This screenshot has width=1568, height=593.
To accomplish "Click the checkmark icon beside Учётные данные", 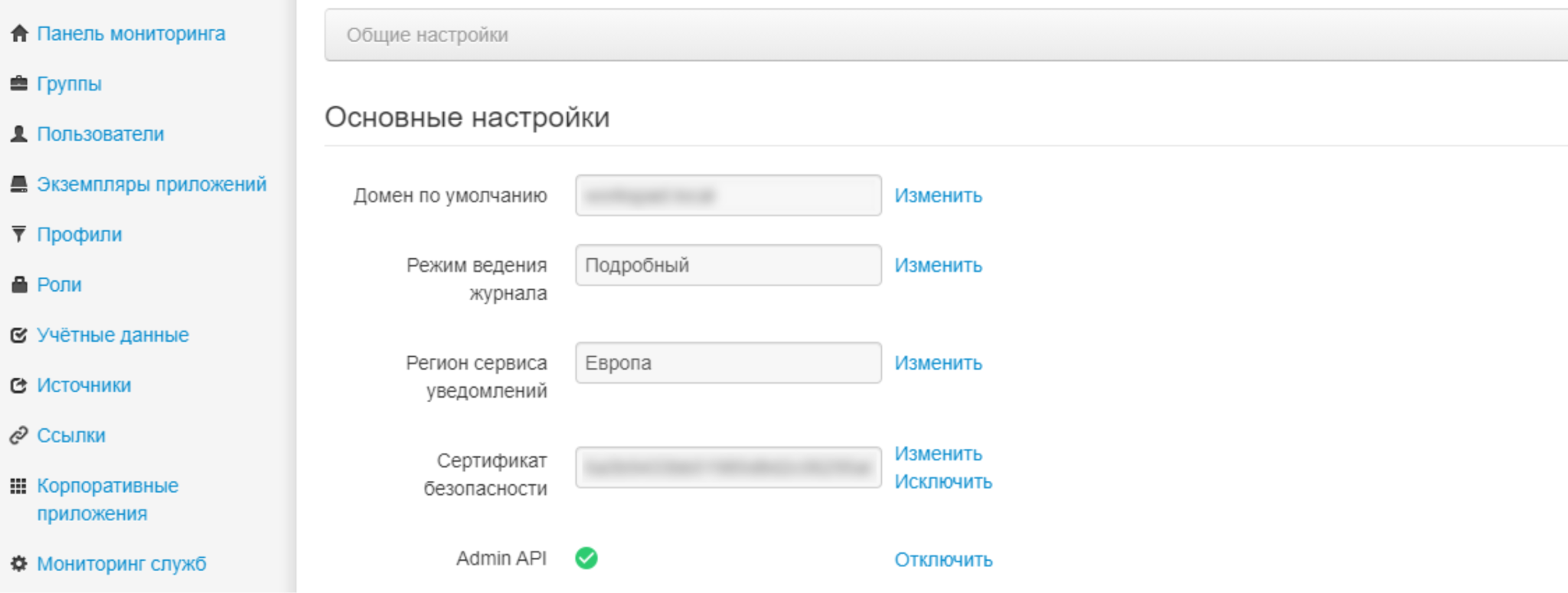I will click(x=19, y=336).
